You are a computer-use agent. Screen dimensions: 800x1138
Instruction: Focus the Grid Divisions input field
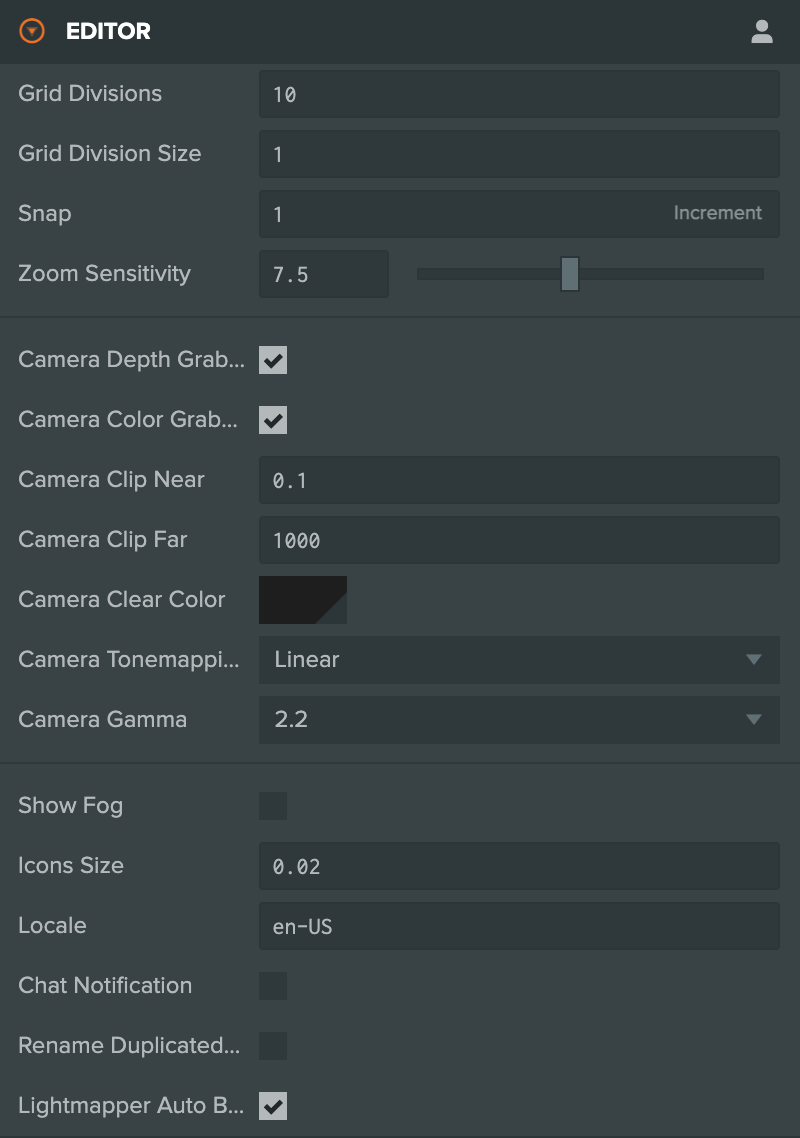click(519, 94)
